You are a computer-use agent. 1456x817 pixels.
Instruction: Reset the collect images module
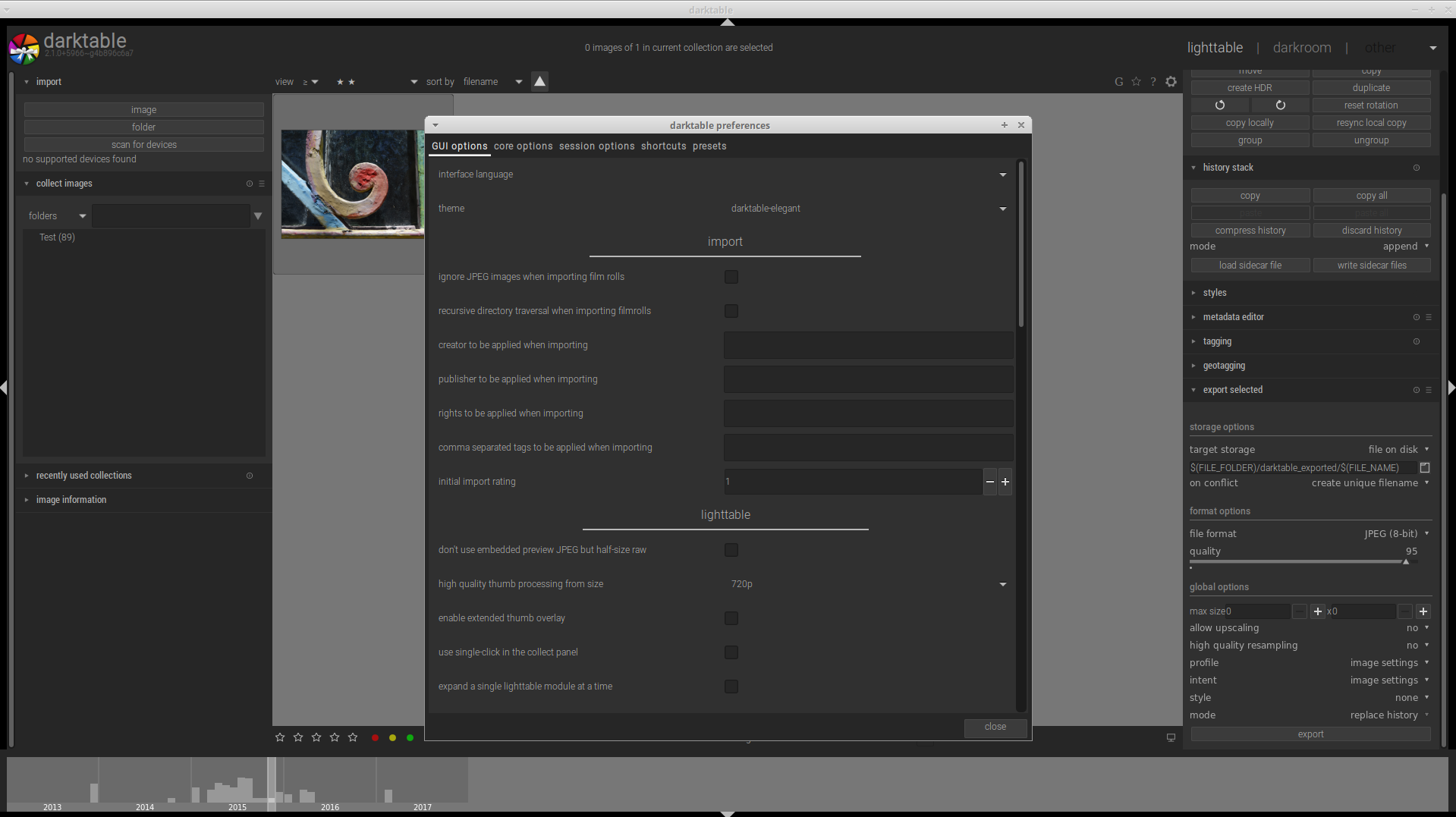coord(250,184)
